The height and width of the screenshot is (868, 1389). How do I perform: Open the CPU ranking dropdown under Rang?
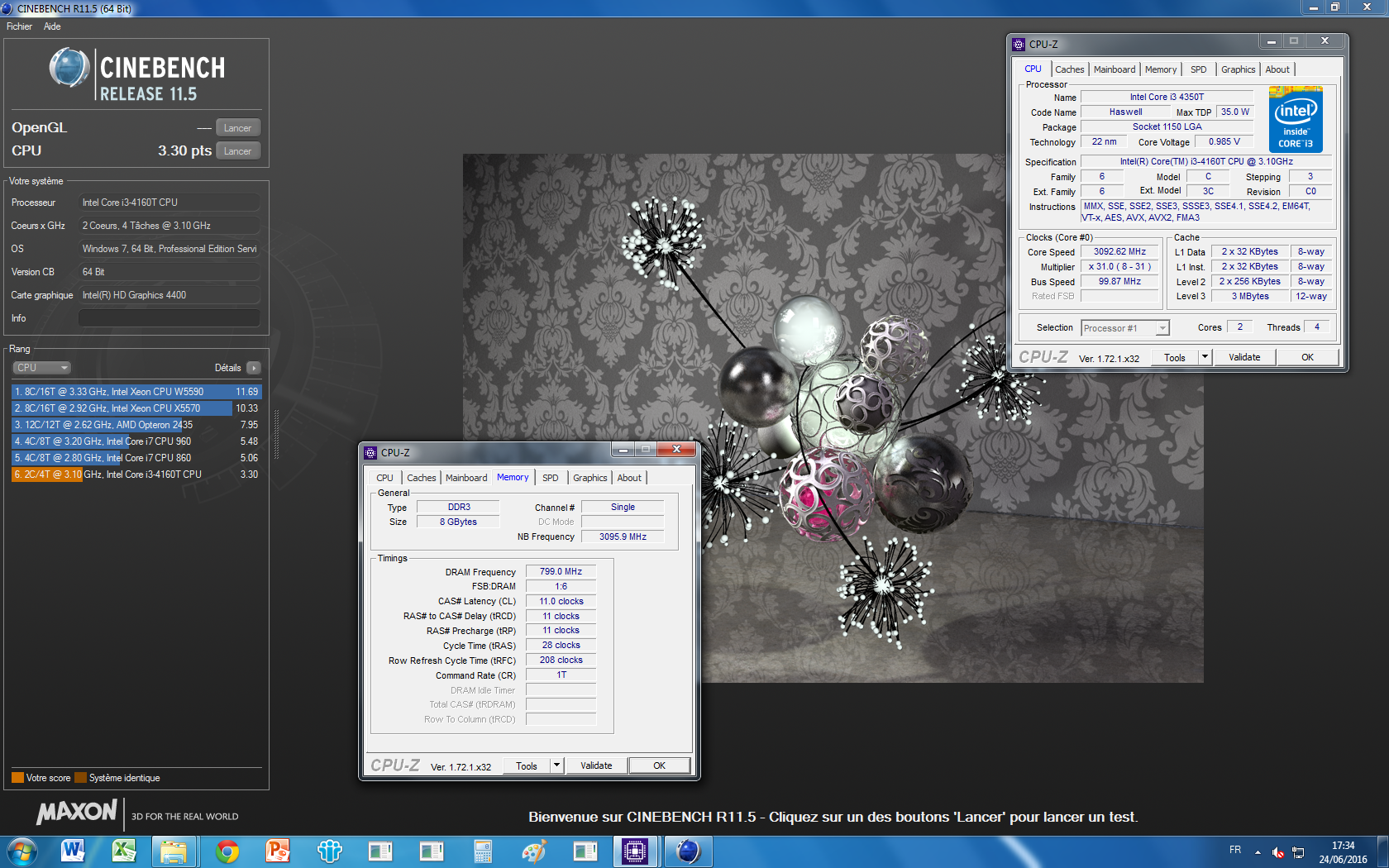(41, 368)
